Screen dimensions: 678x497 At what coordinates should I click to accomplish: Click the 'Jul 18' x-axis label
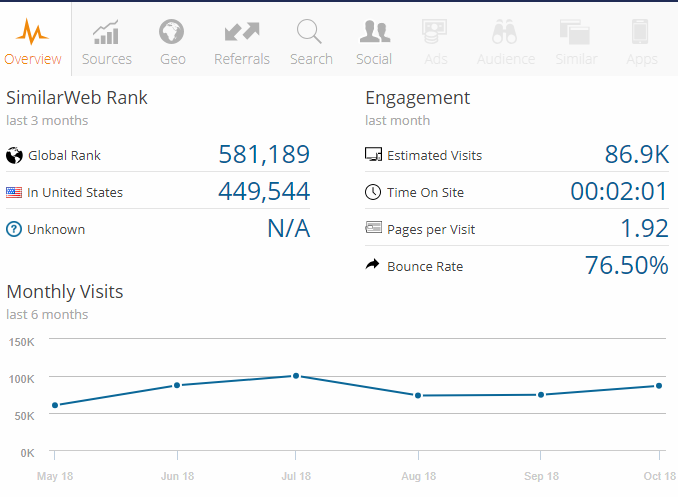tap(296, 476)
